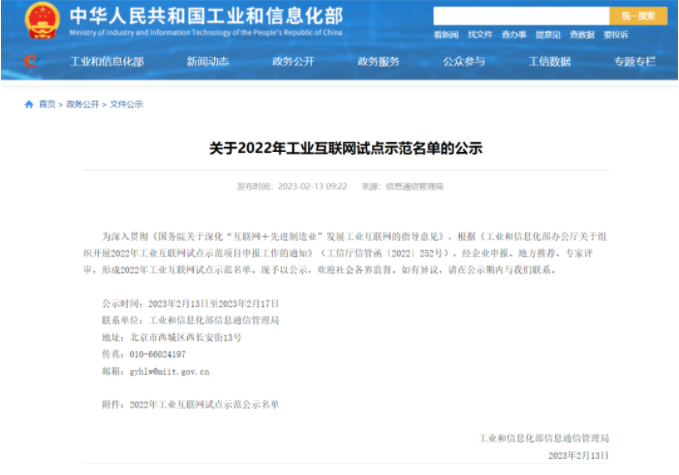
Task: Click the 统一搜索 search button
Action: (x=638, y=16)
